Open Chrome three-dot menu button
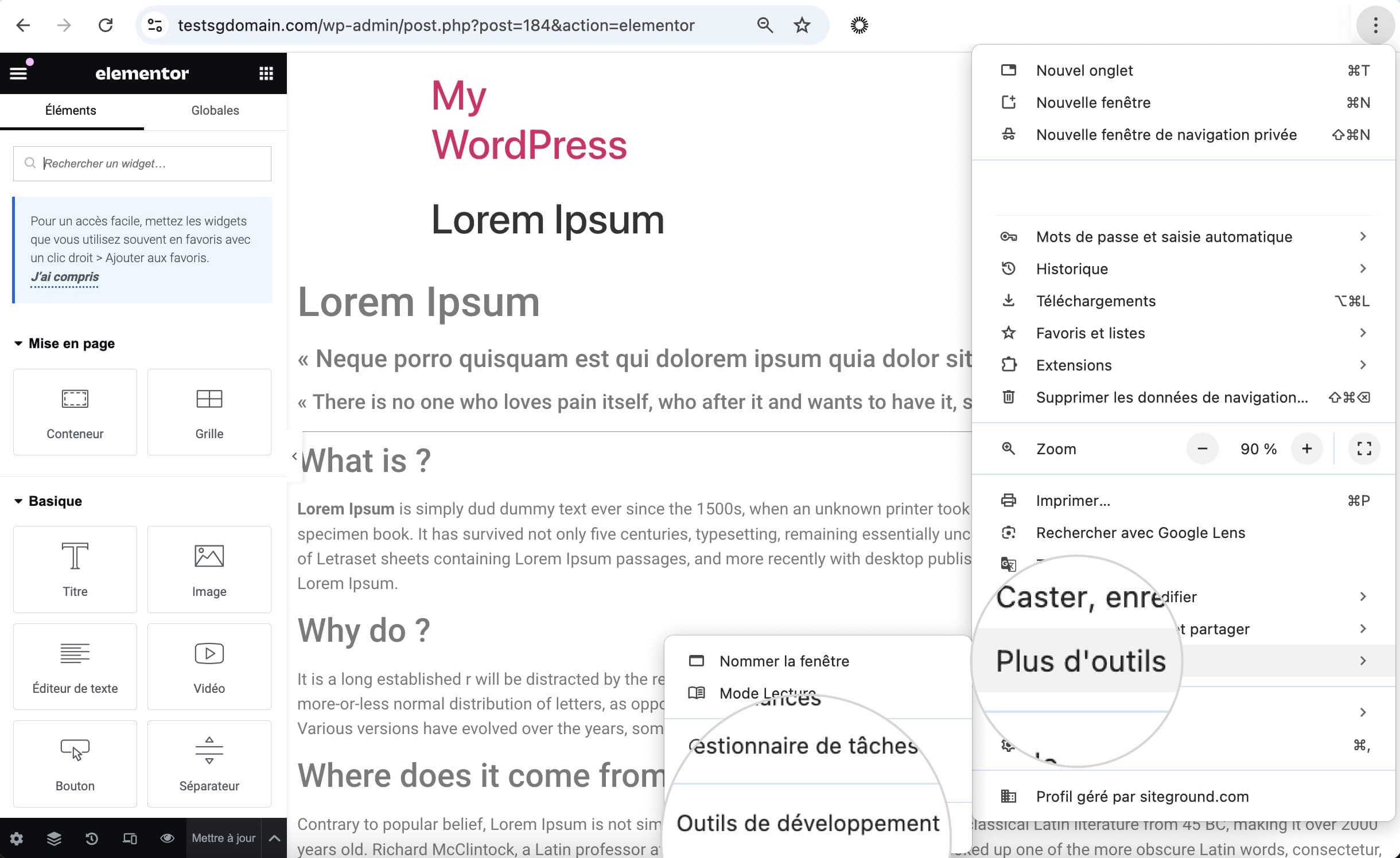 1375,25
